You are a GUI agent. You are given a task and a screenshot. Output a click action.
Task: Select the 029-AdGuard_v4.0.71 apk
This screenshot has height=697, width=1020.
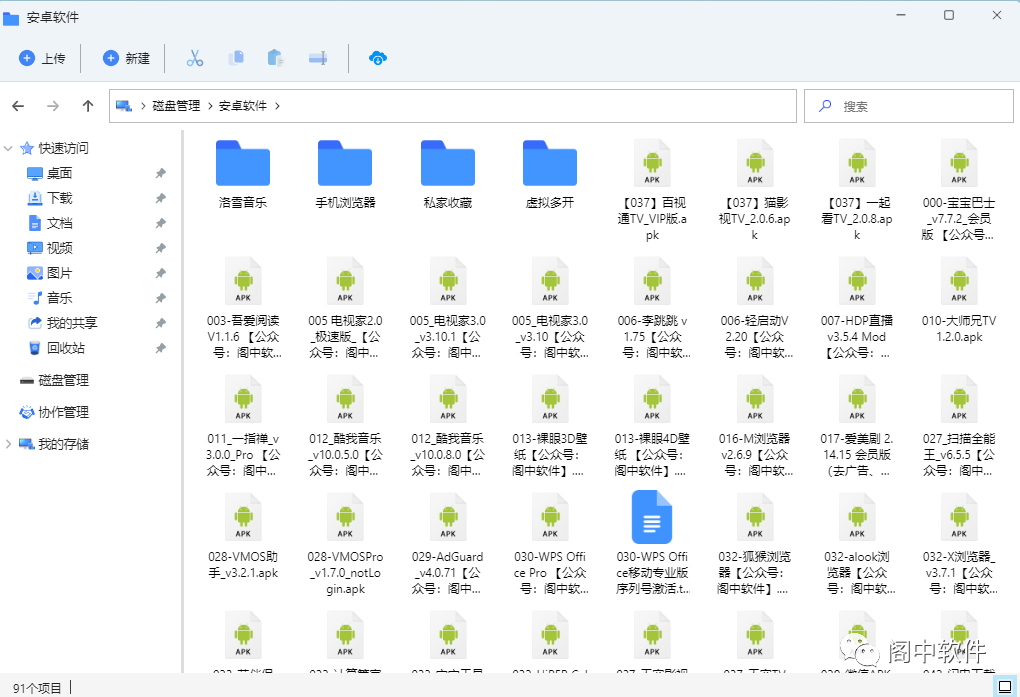click(x=448, y=545)
